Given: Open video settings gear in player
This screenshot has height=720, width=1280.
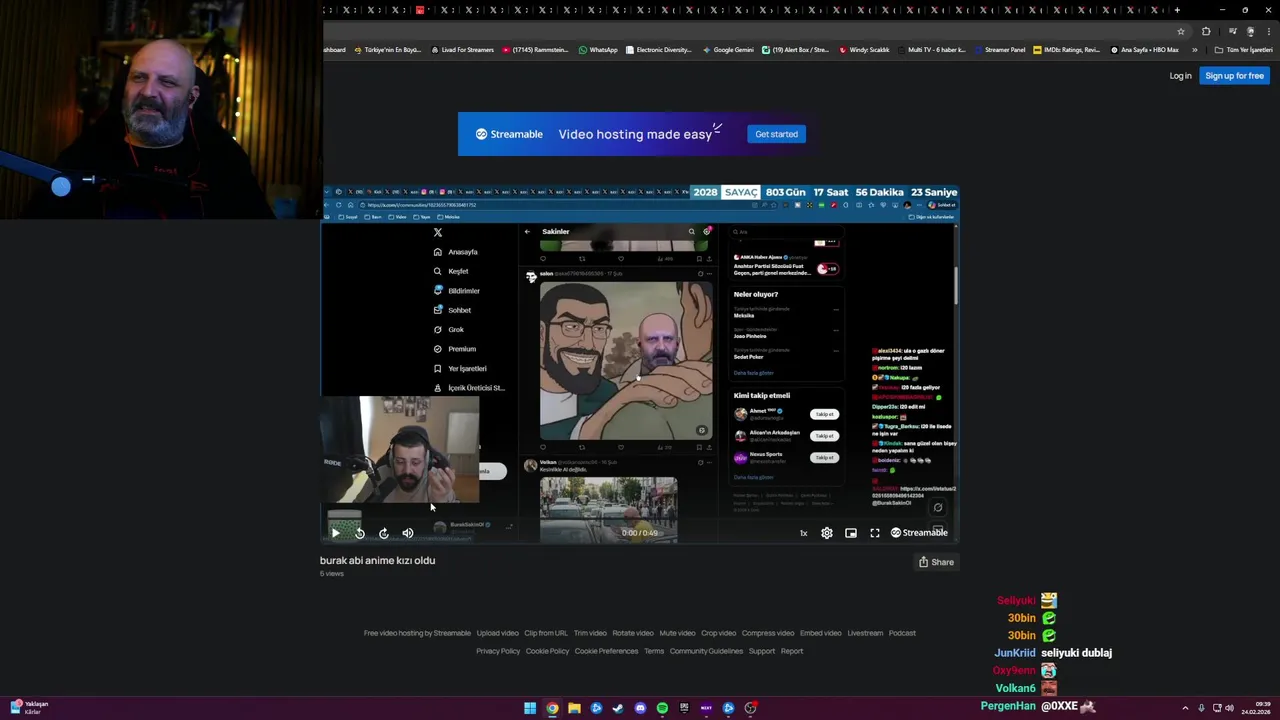Looking at the screenshot, I should pos(827,533).
